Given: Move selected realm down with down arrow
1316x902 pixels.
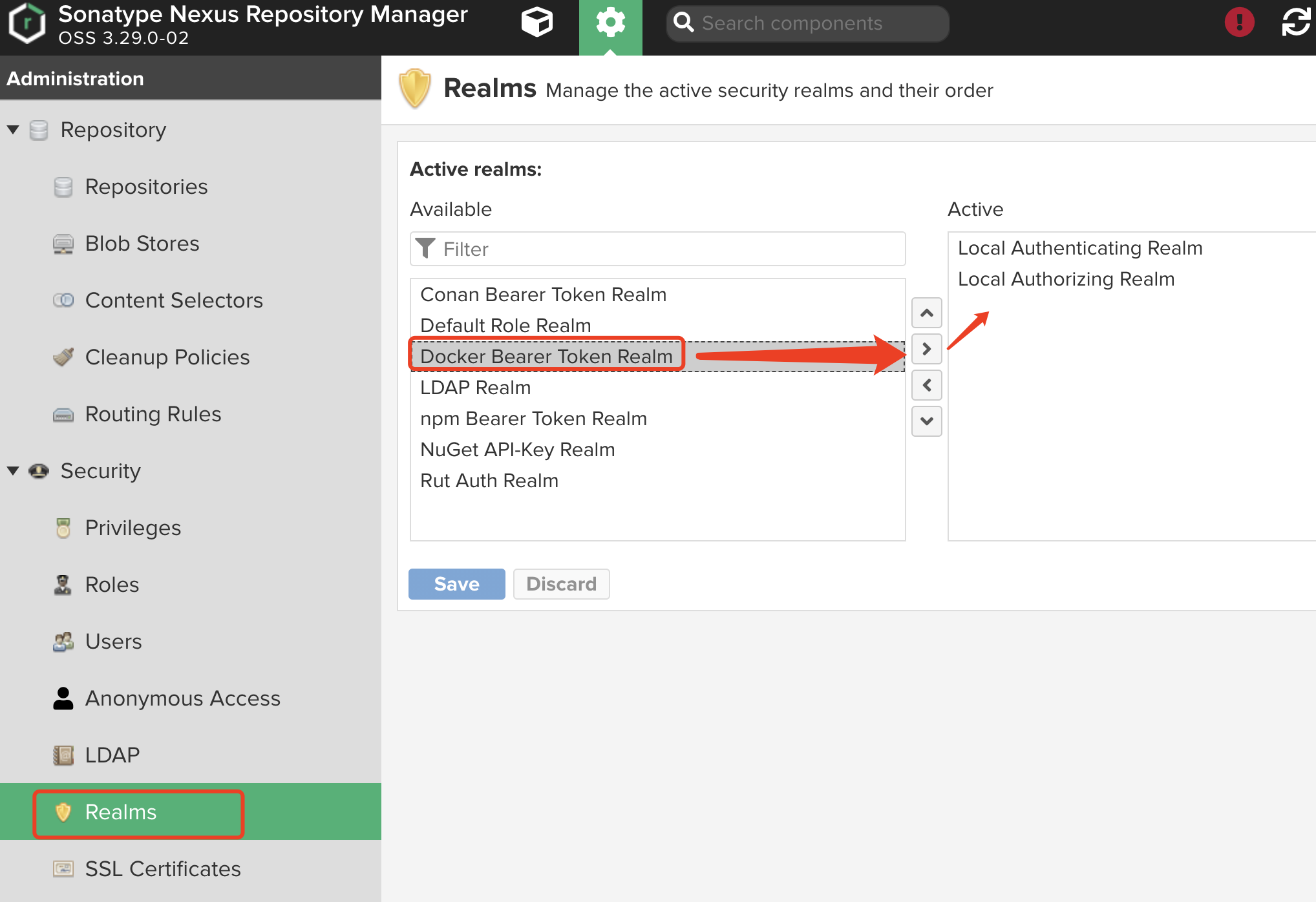Looking at the screenshot, I should (926, 421).
